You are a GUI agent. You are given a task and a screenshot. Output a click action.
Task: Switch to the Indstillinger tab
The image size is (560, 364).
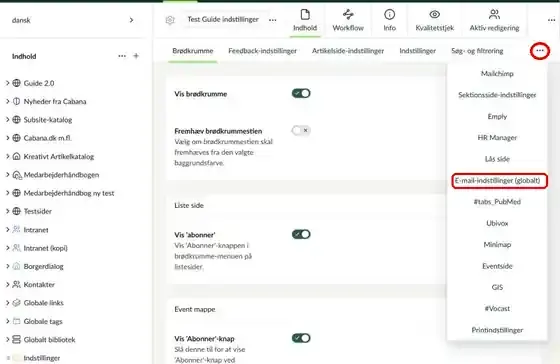418,51
